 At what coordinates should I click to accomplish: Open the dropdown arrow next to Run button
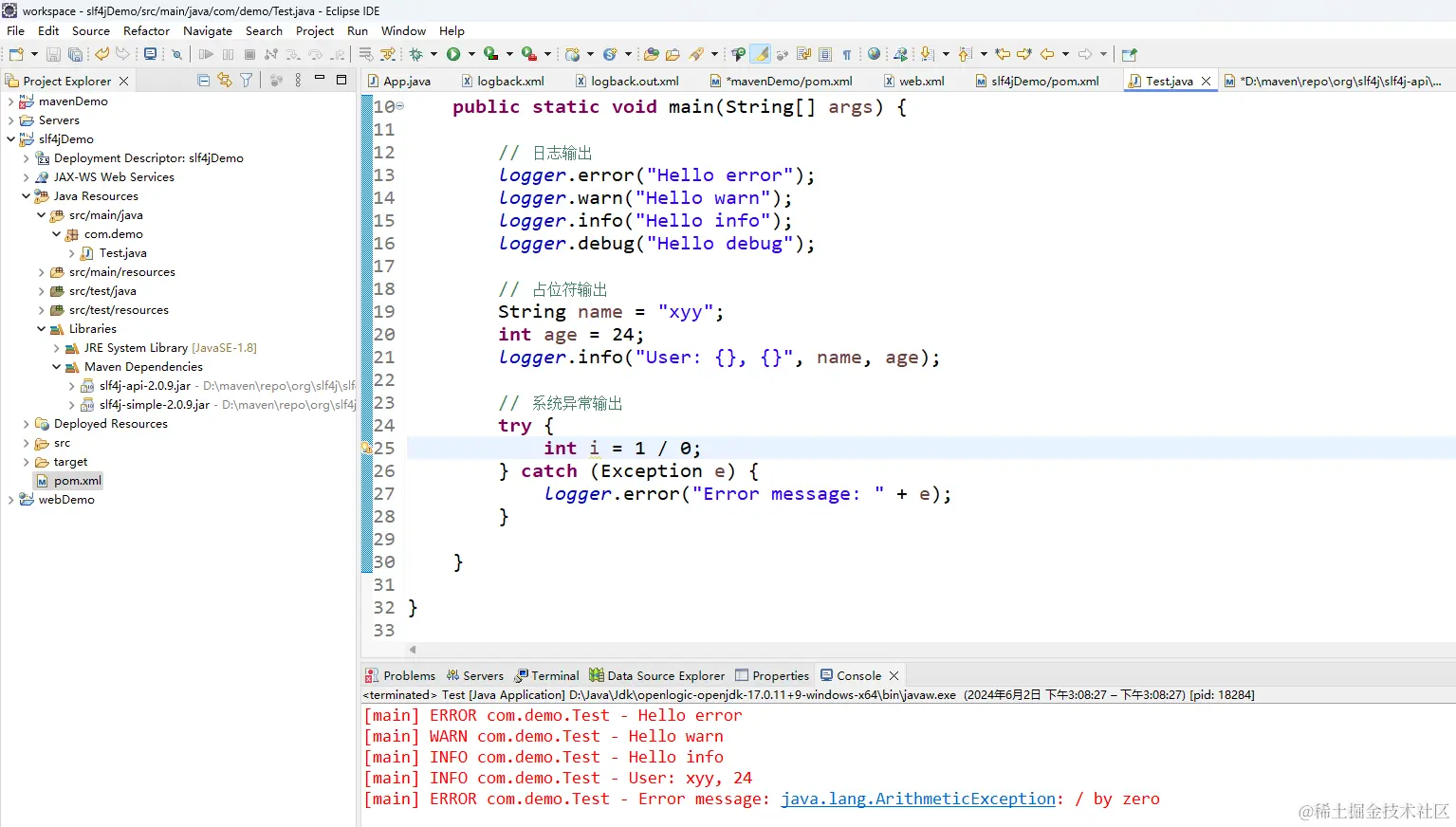click(x=471, y=54)
